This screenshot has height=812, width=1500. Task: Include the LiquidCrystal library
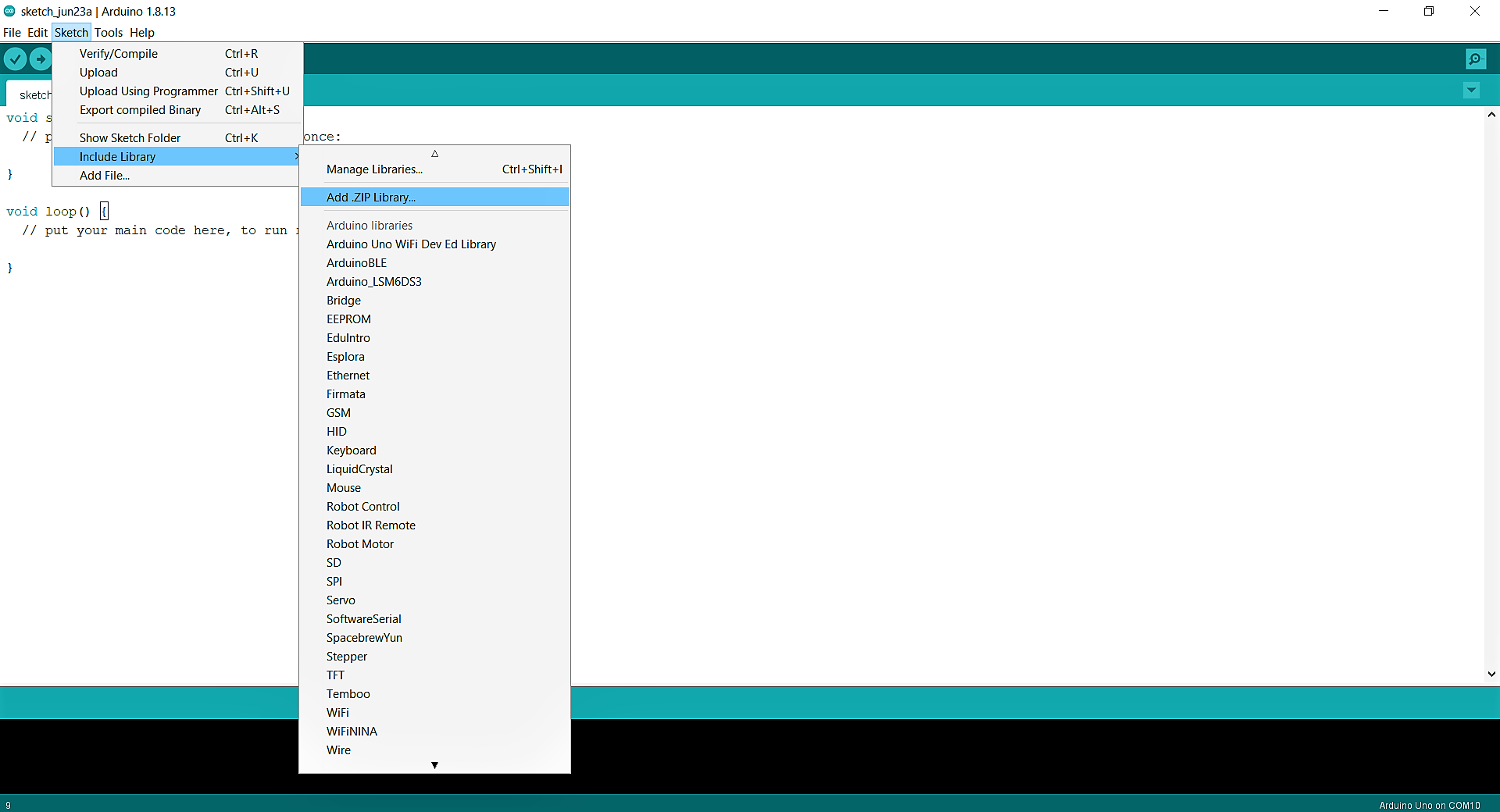coord(434,469)
